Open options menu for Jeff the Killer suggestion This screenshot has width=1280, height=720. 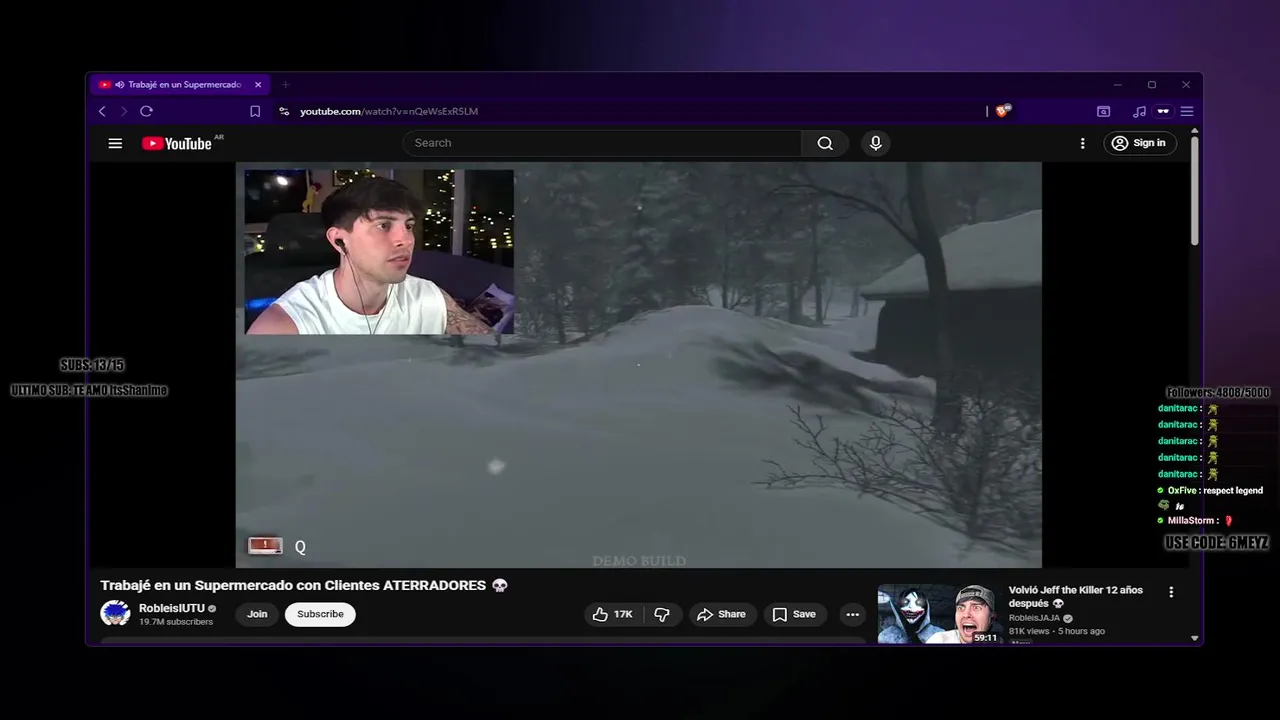[x=1171, y=592]
